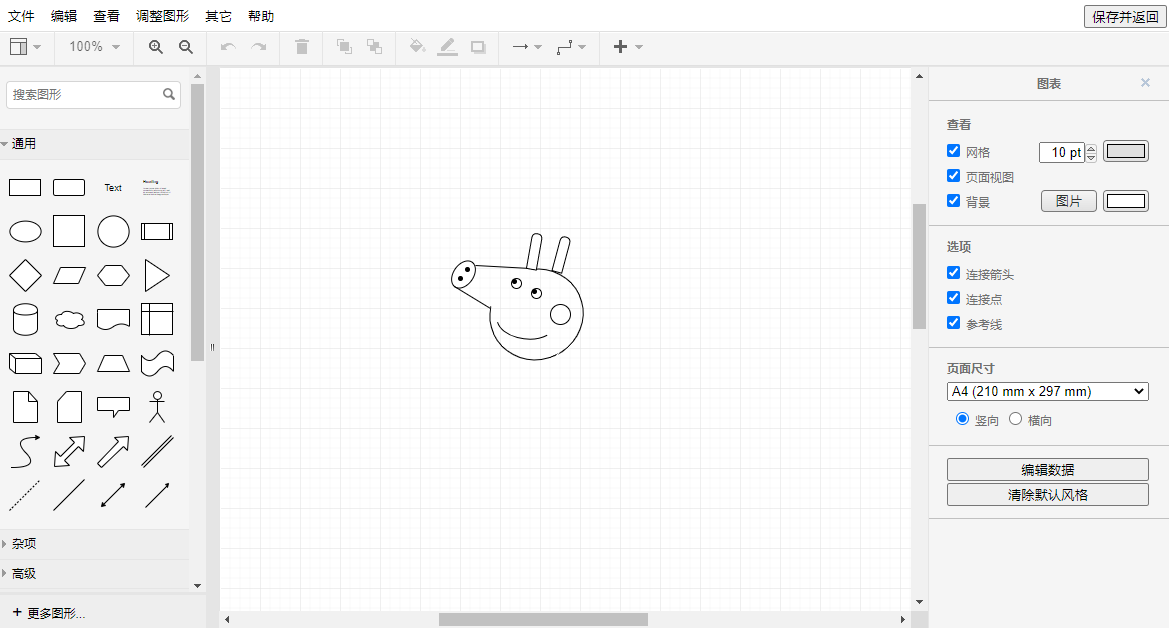The image size is (1169, 628).
Task: Select the cloud shape
Action: tap(69, 319)
